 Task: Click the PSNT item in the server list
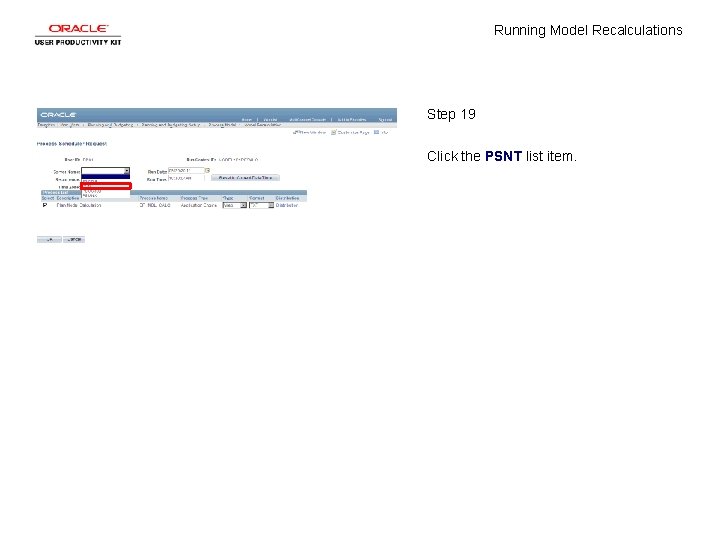point(106,186)
